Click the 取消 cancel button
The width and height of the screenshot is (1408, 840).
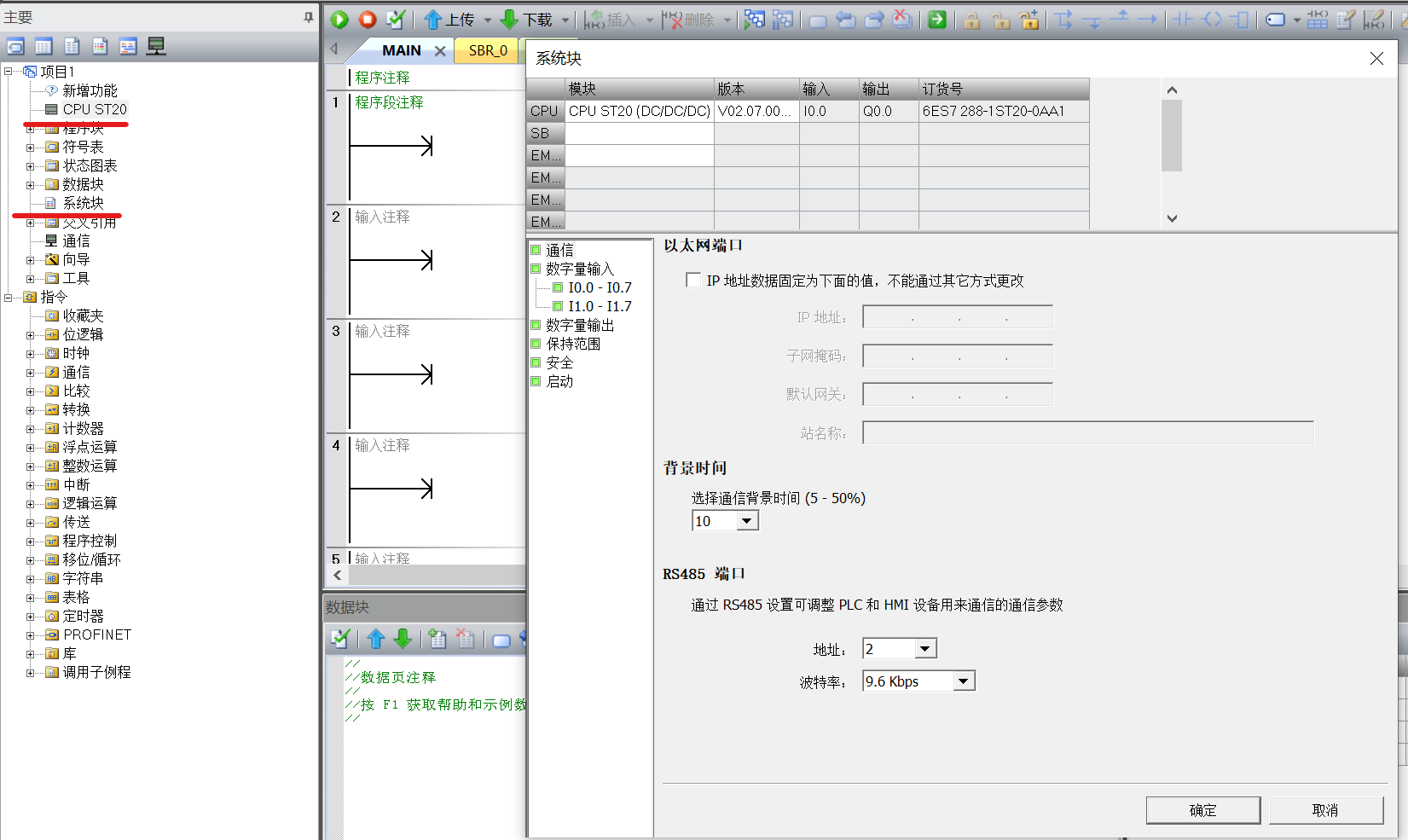1325,810
